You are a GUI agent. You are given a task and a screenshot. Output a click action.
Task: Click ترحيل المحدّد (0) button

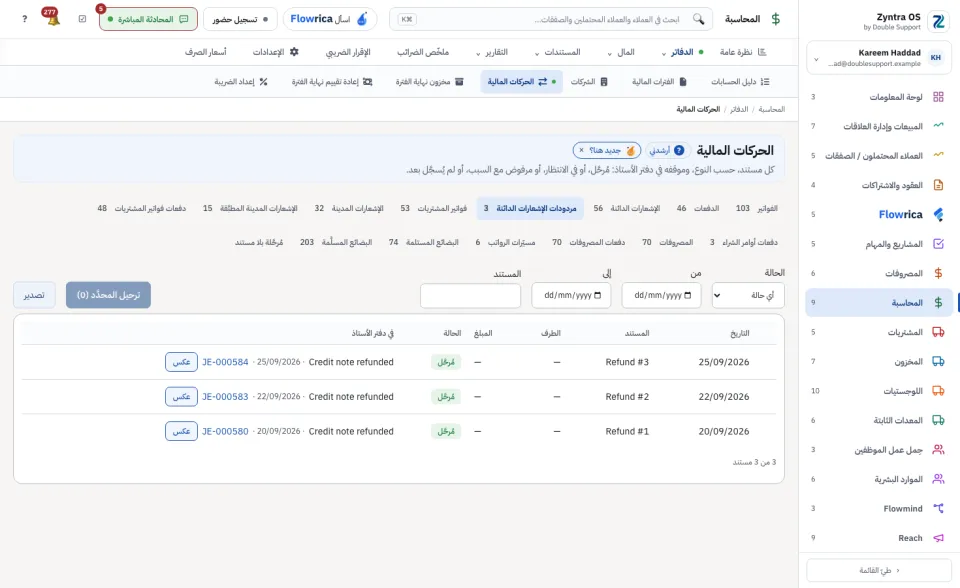coord(108,295)
